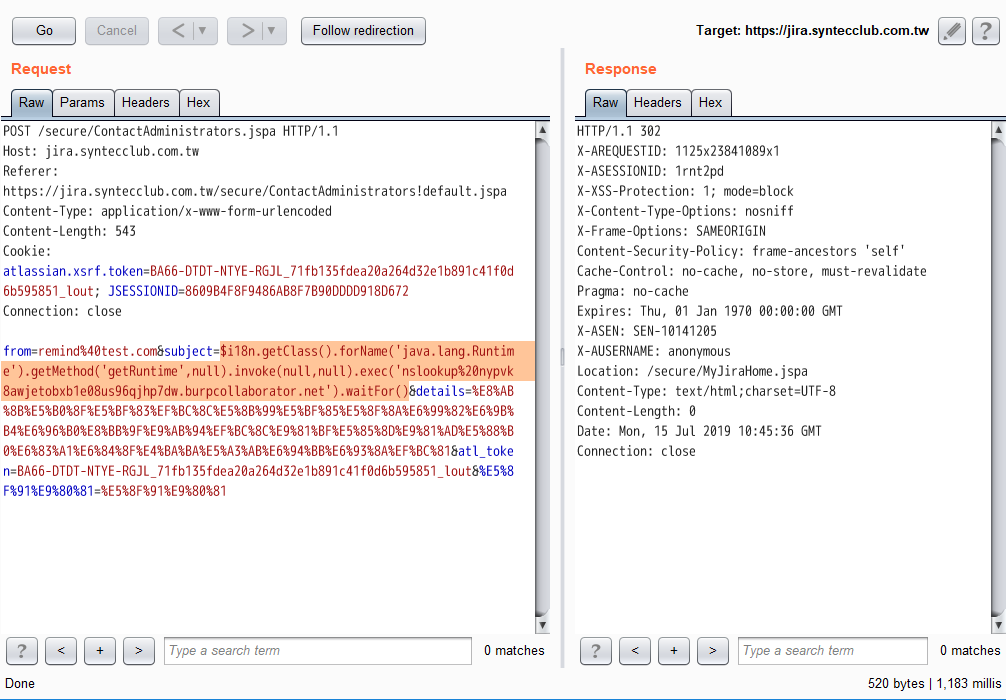Click the Content-Length: 543 header
Image resolution: width=1006 pixels, height=700 pixels.
click(69, 231)
